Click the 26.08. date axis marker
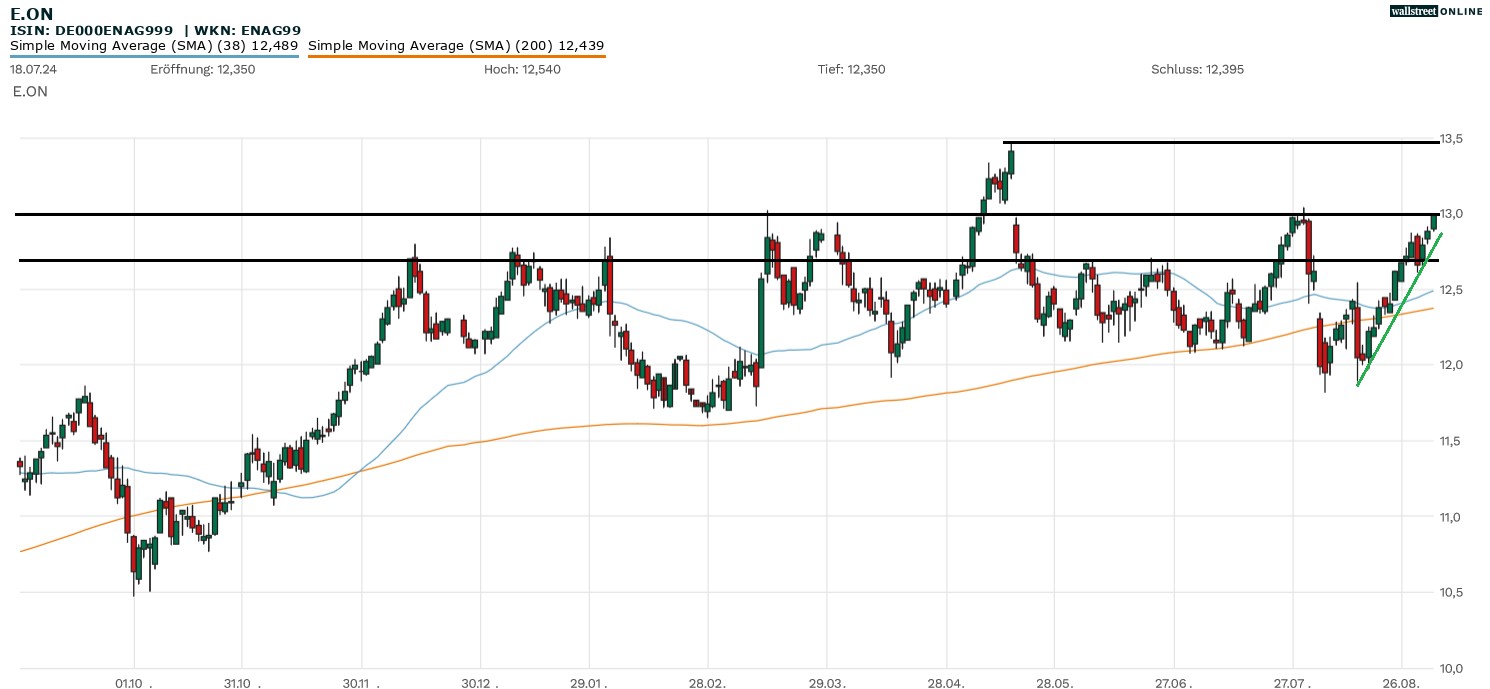 1401,683
